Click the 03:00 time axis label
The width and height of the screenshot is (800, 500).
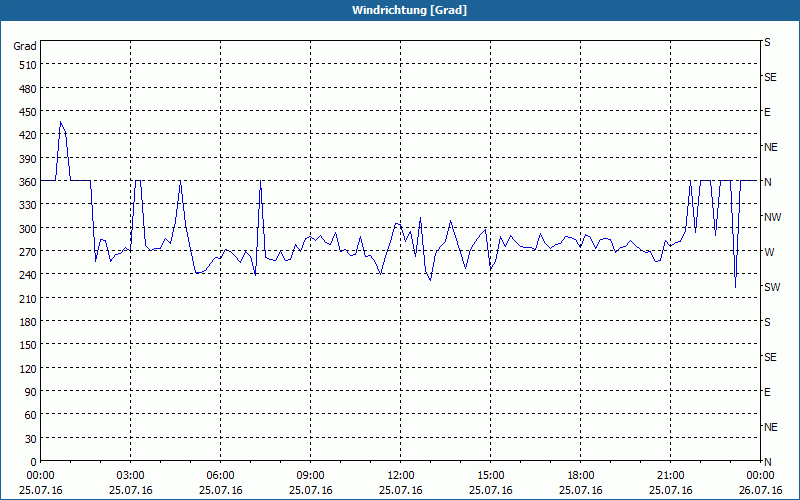coord(131,476)
